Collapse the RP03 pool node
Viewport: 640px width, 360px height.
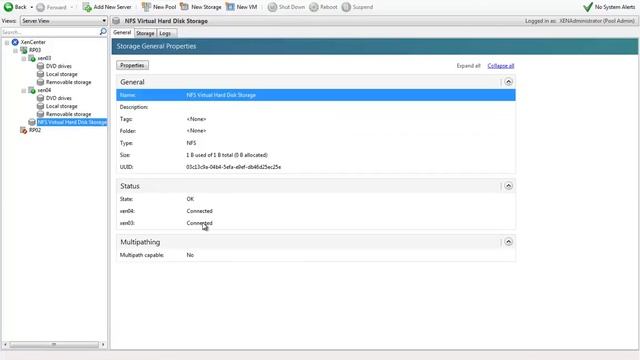coord(15,51)
